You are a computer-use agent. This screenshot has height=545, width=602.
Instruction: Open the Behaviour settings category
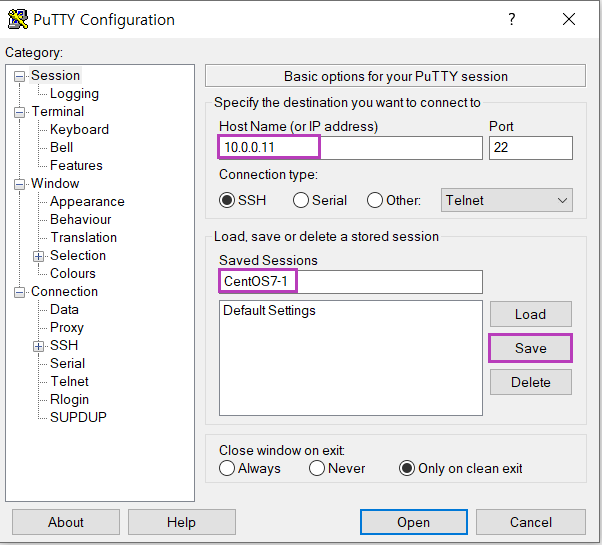(81, 220)
